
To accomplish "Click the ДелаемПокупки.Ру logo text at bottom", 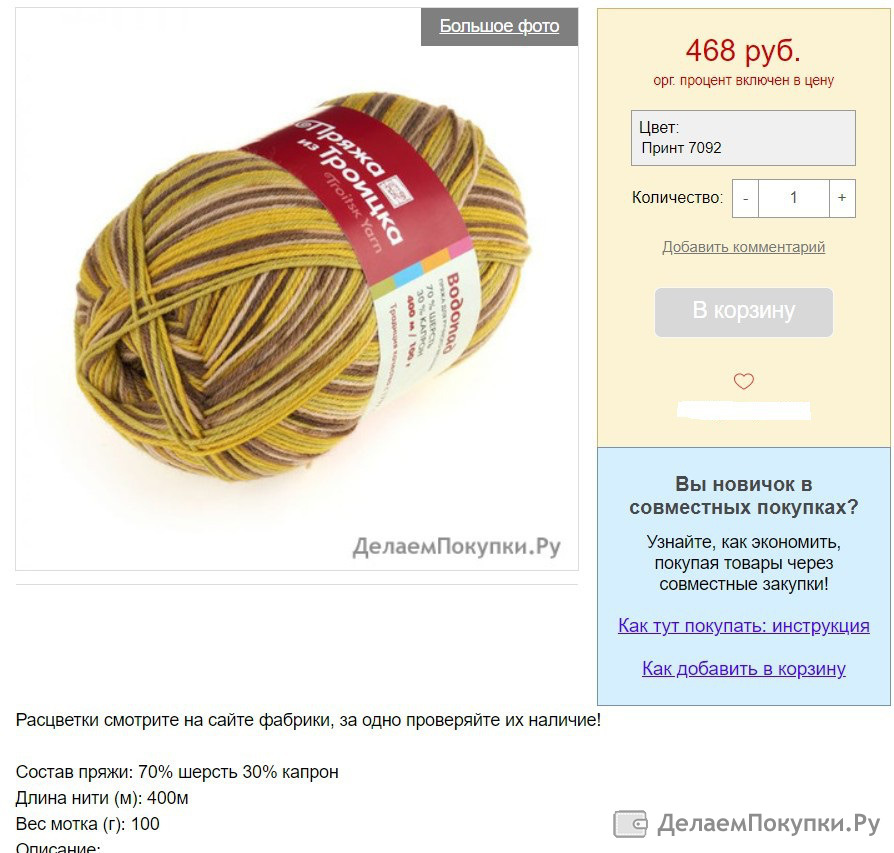I will point(769,824).
